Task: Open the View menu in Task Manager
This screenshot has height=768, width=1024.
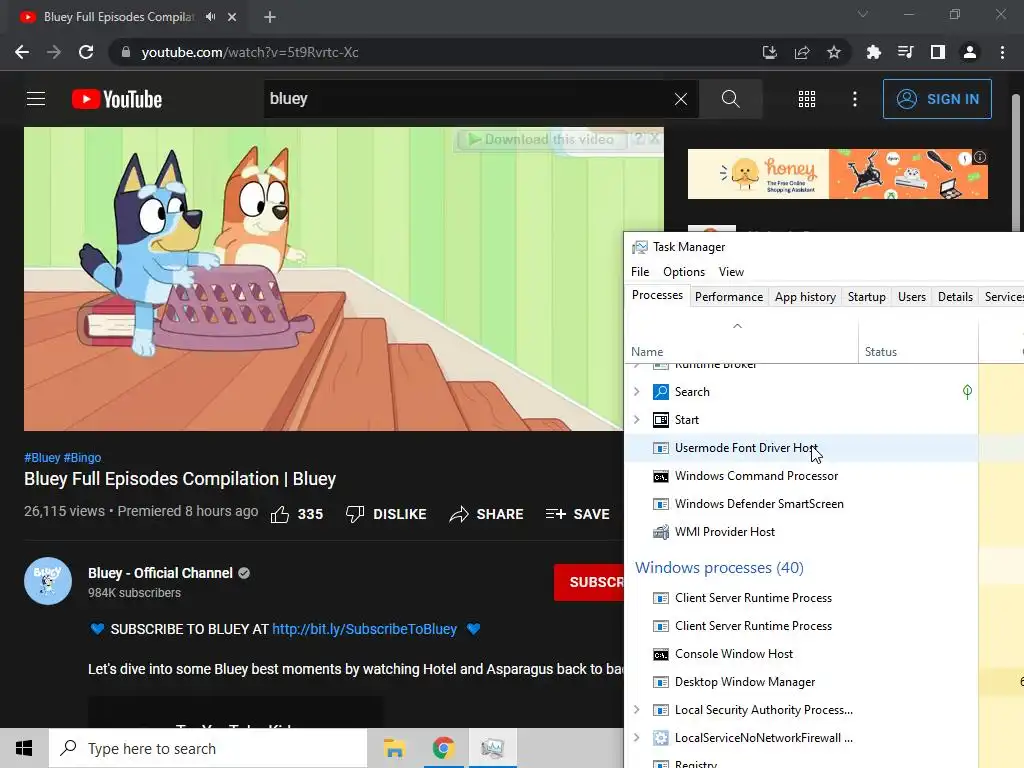Action: (731, 272)
